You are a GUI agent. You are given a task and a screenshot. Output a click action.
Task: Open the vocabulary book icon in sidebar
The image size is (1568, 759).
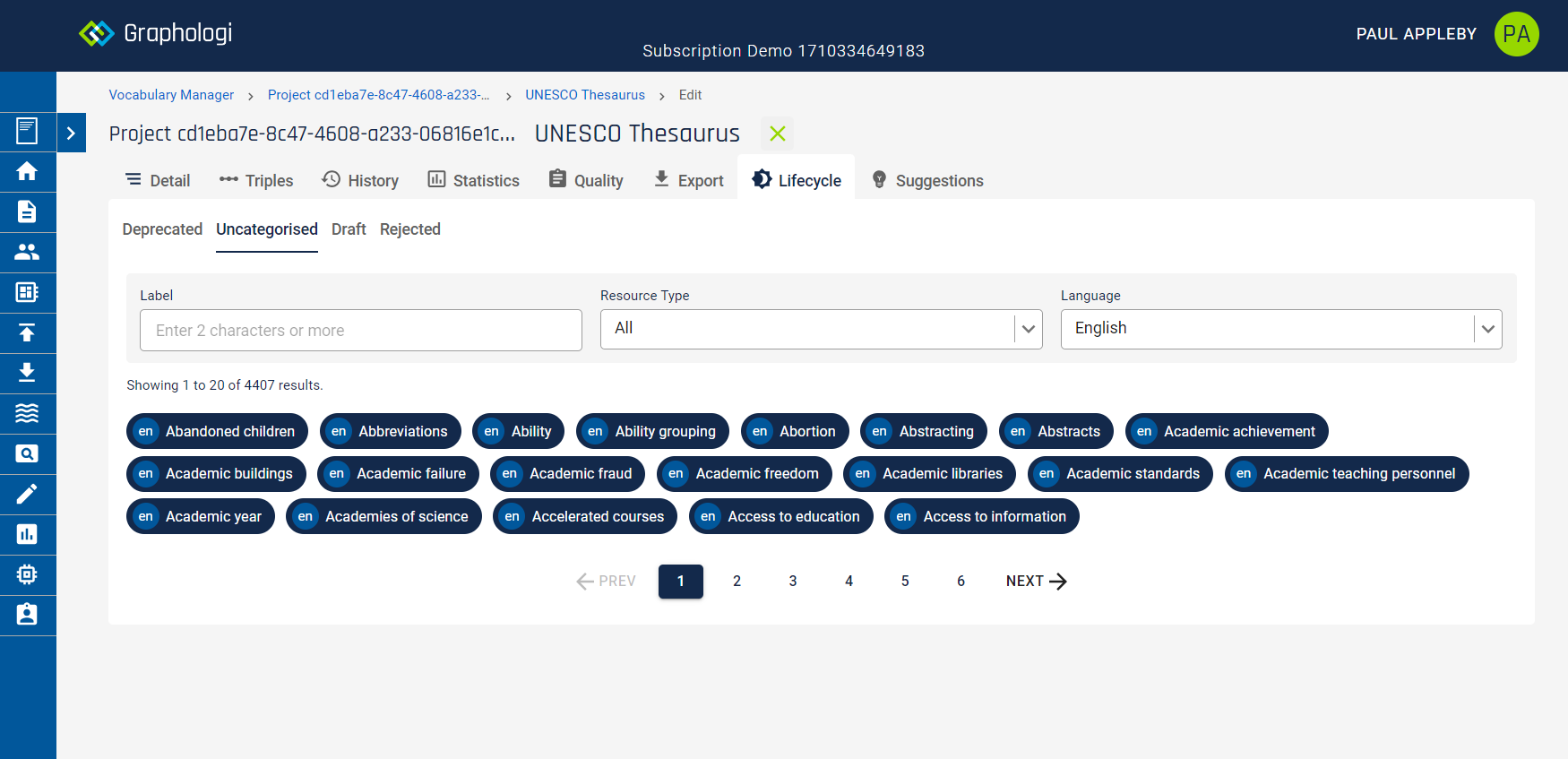coord(27,132)
